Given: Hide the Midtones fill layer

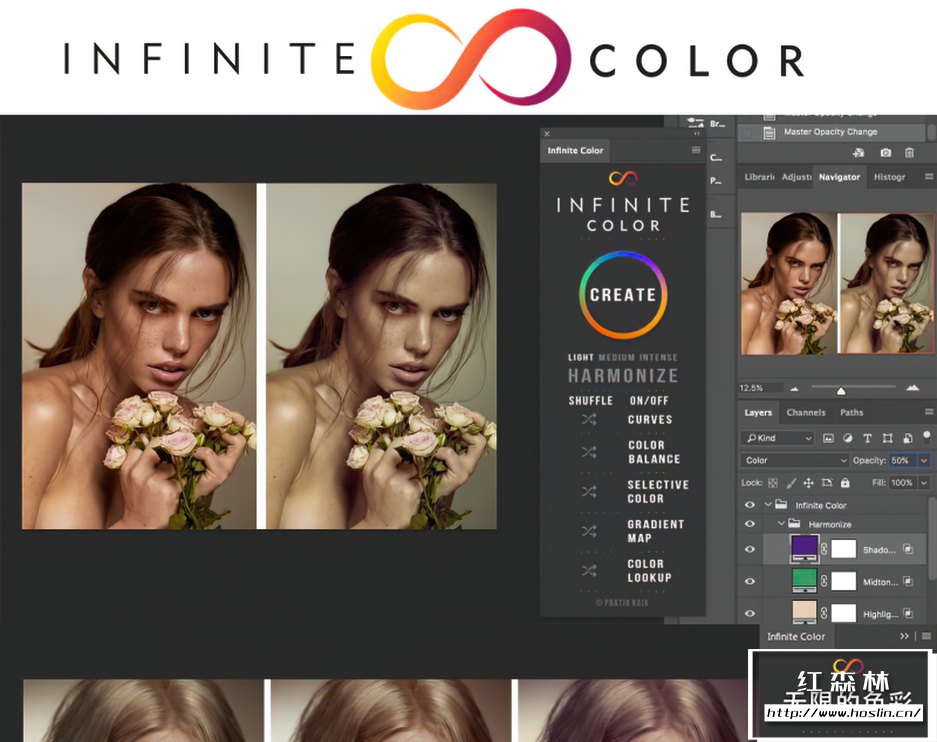Looking at the screenshot, I should tap(749, 581).
